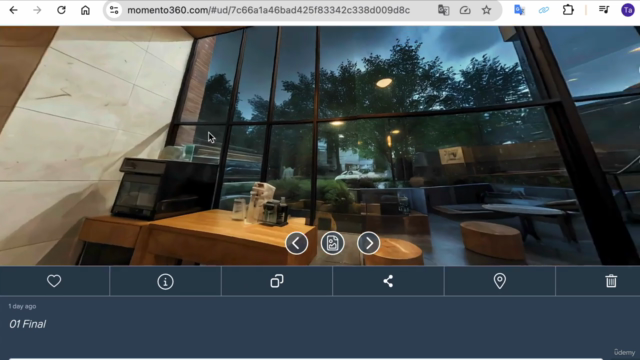
Task: Open the blue link extension icon
Action: point(544,10)
